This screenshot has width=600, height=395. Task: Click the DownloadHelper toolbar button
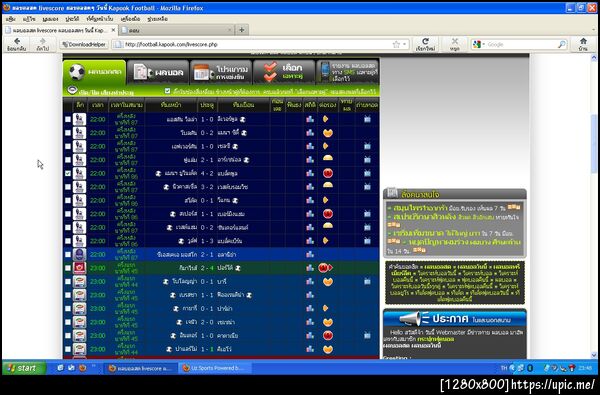point(84,44)
